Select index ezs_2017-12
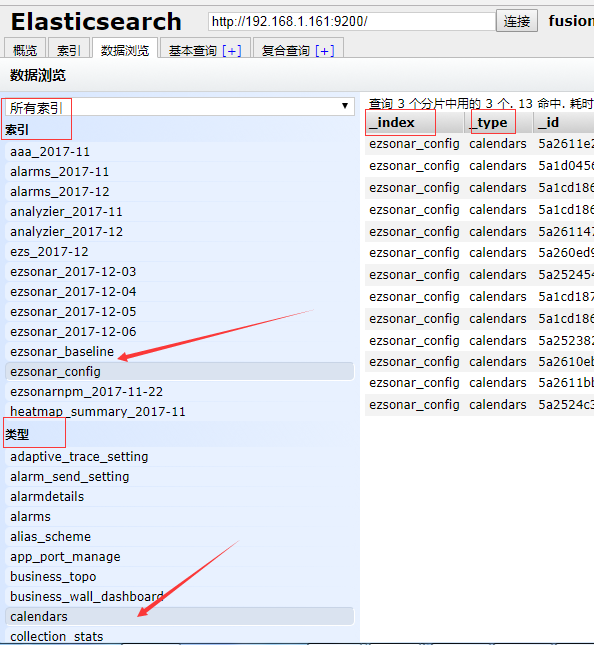Viewport: 594px width, 645px height. coord(179,252)
